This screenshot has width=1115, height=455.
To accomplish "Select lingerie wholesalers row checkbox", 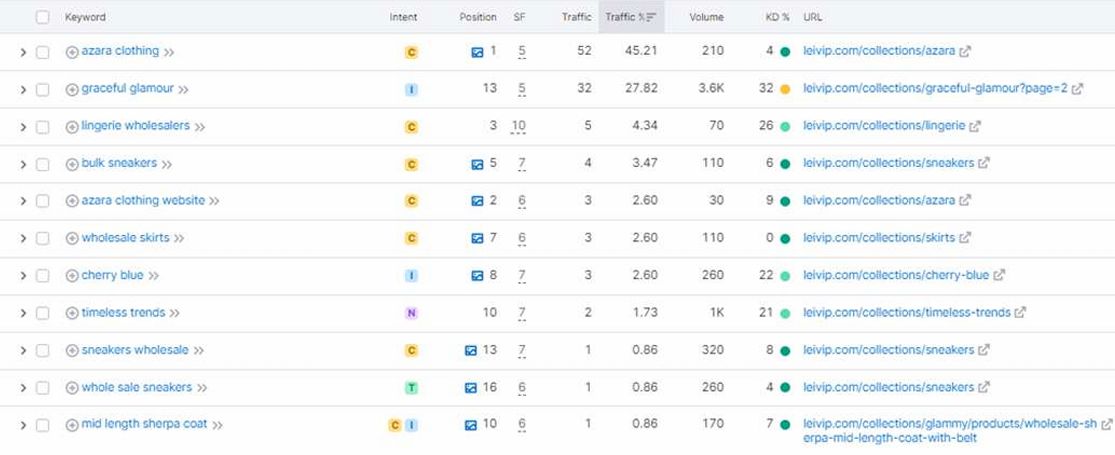I will pos(43,127).
